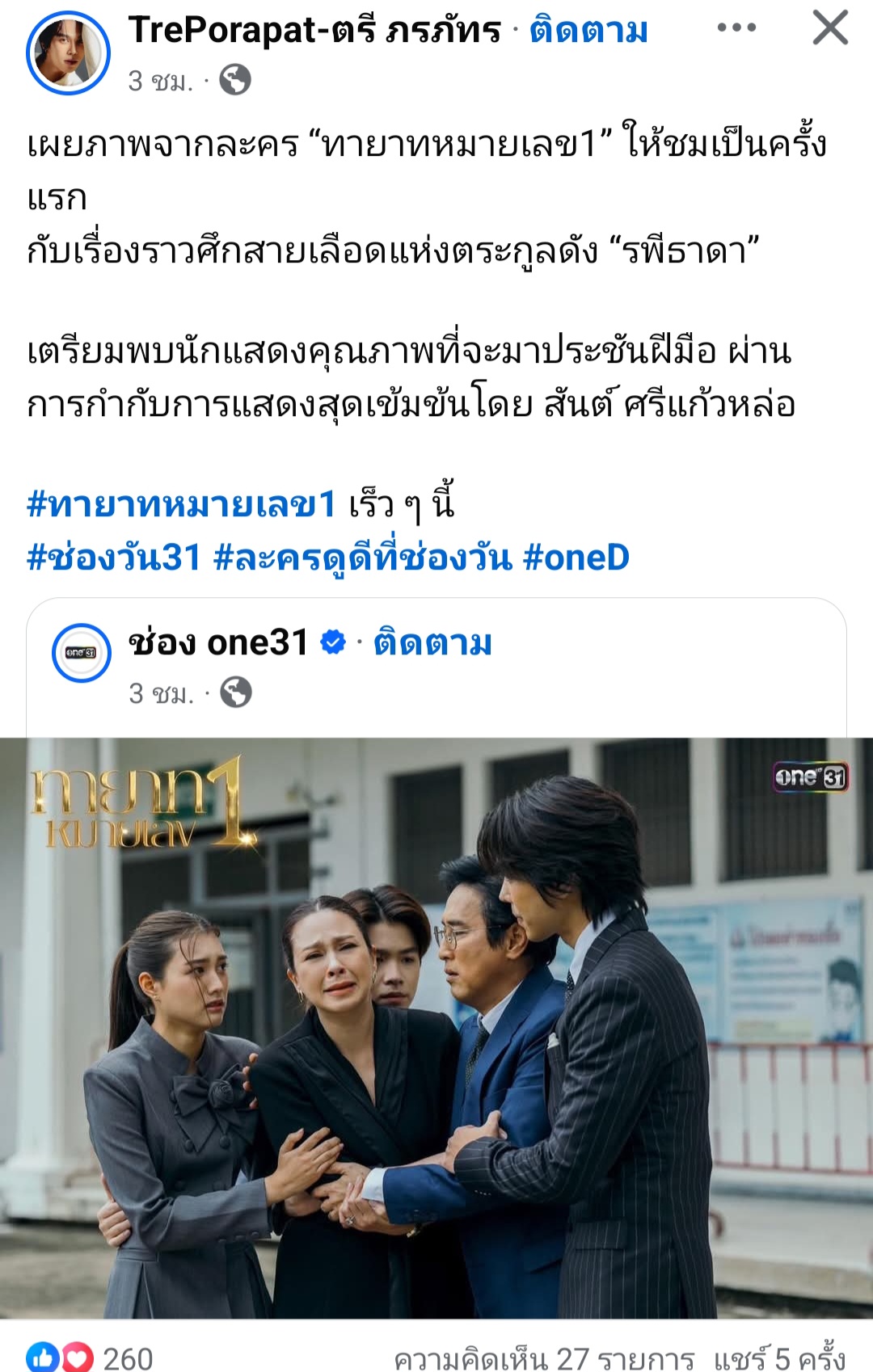Close the post with the X icon
873x1372 pixels.
coord(830,27)
